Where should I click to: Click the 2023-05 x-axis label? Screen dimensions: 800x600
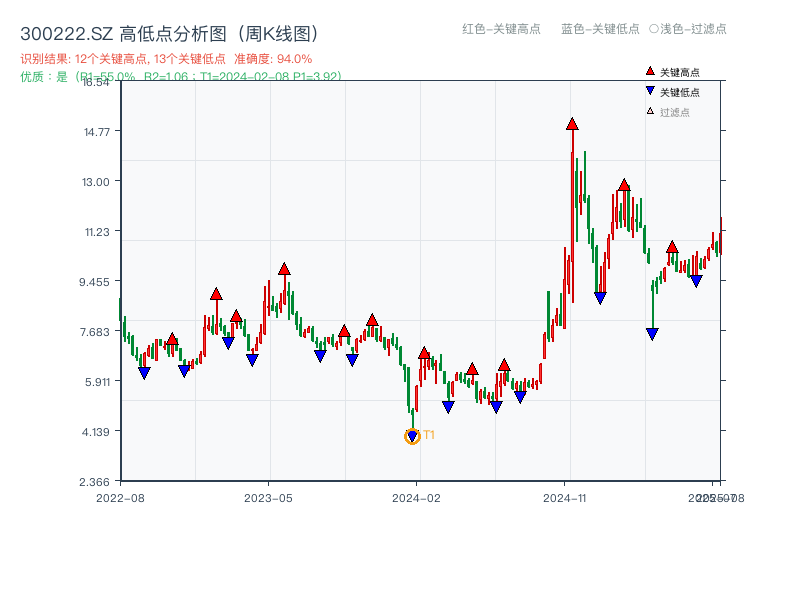268,498
